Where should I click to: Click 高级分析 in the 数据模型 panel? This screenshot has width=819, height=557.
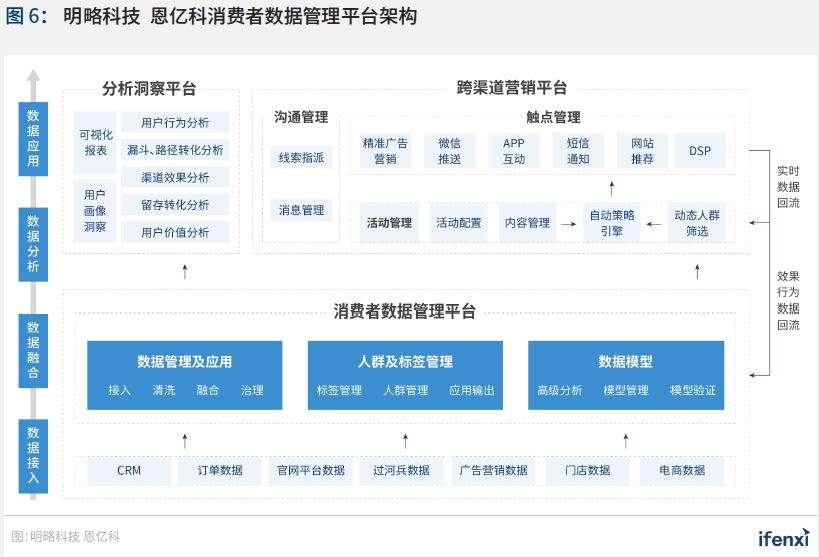(559, 390)
